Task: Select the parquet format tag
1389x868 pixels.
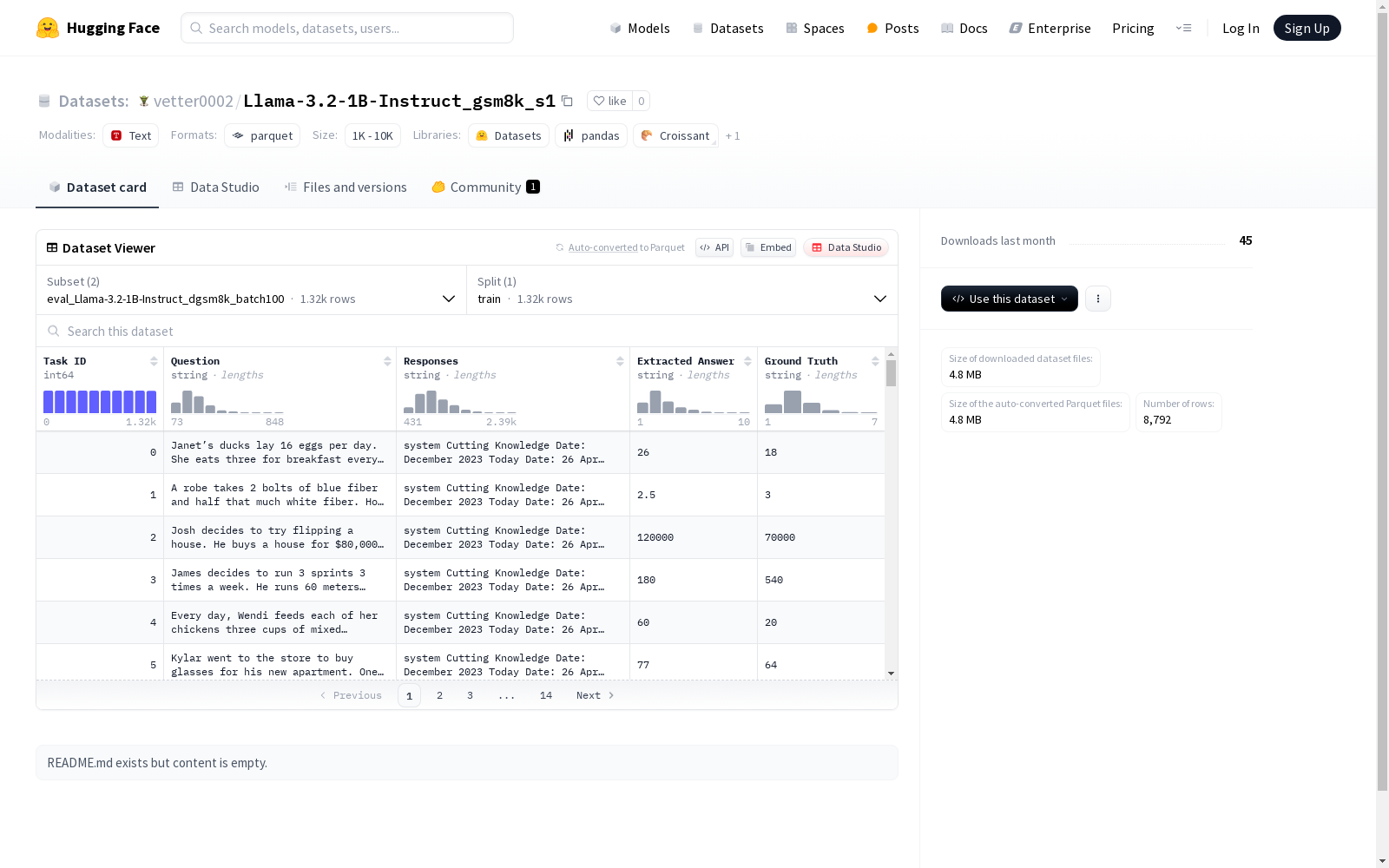Action: point(262,135)
